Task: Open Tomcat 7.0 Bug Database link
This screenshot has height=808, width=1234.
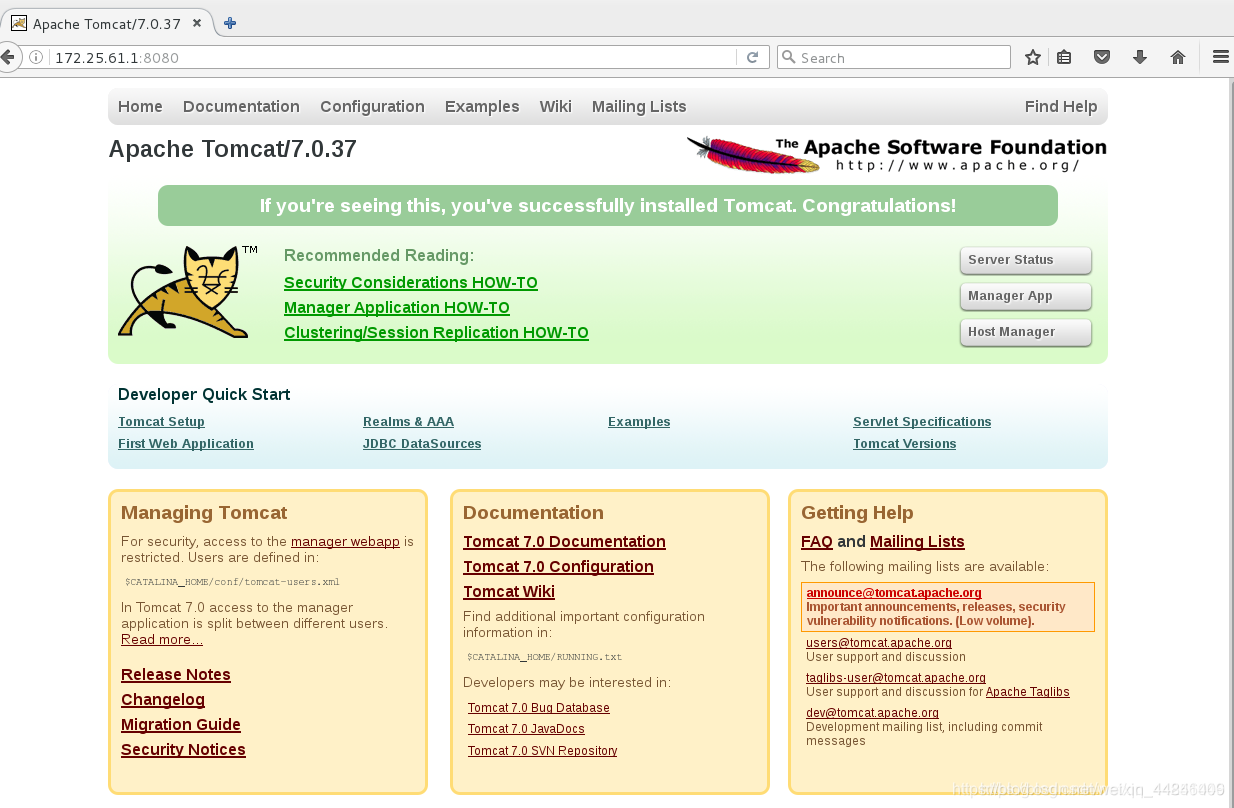Action: pos(539,708)
